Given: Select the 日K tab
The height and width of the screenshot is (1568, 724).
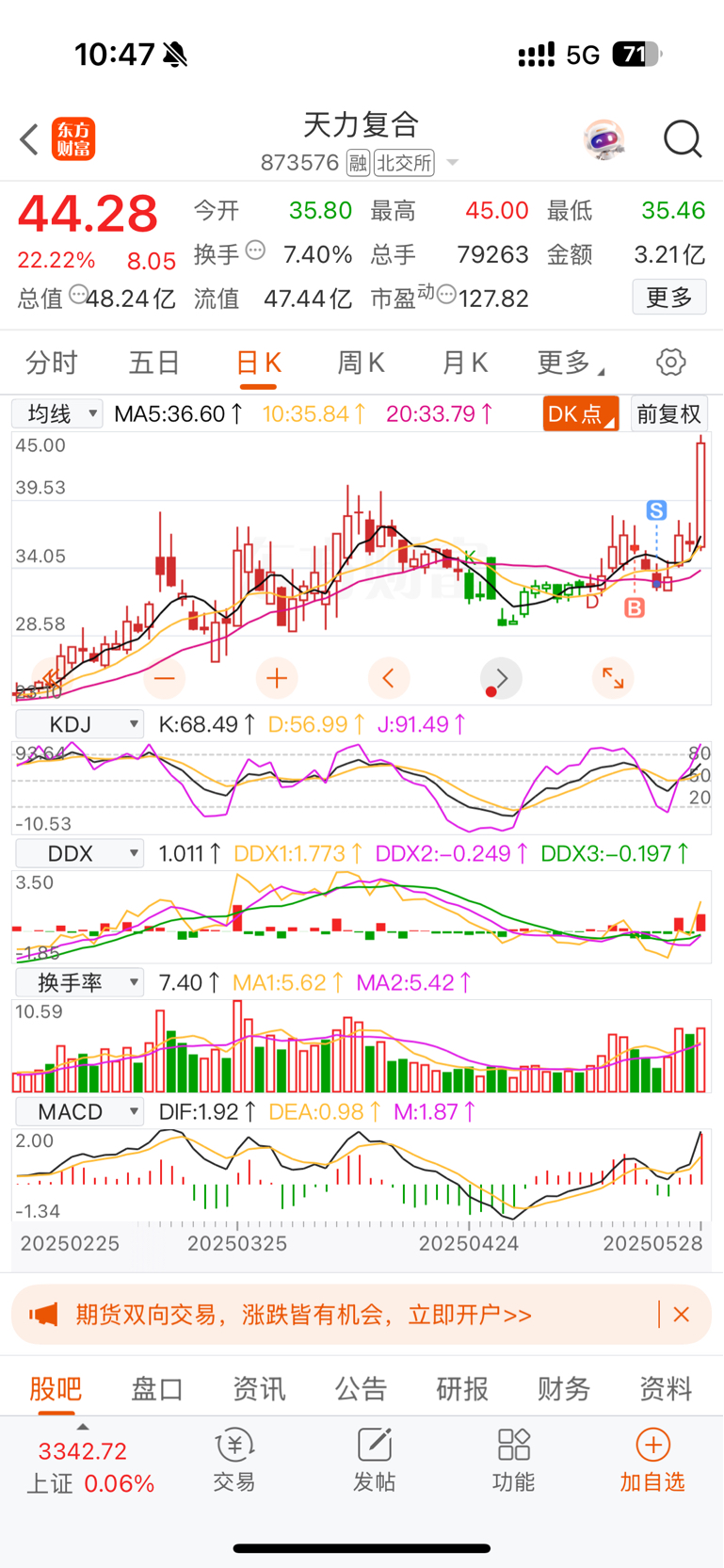Looking at the screenshot, I should 259,363.
